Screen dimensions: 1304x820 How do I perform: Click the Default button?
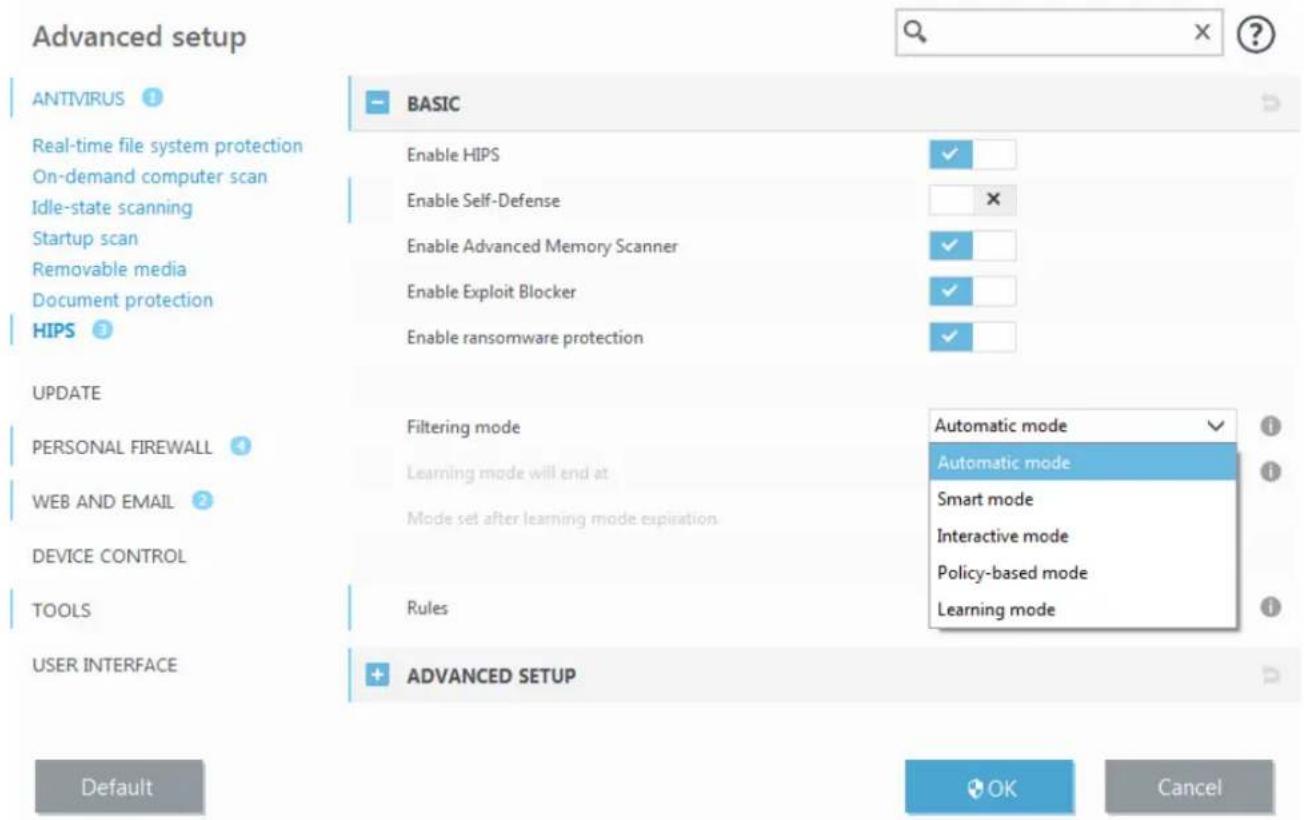pos(119,787)
